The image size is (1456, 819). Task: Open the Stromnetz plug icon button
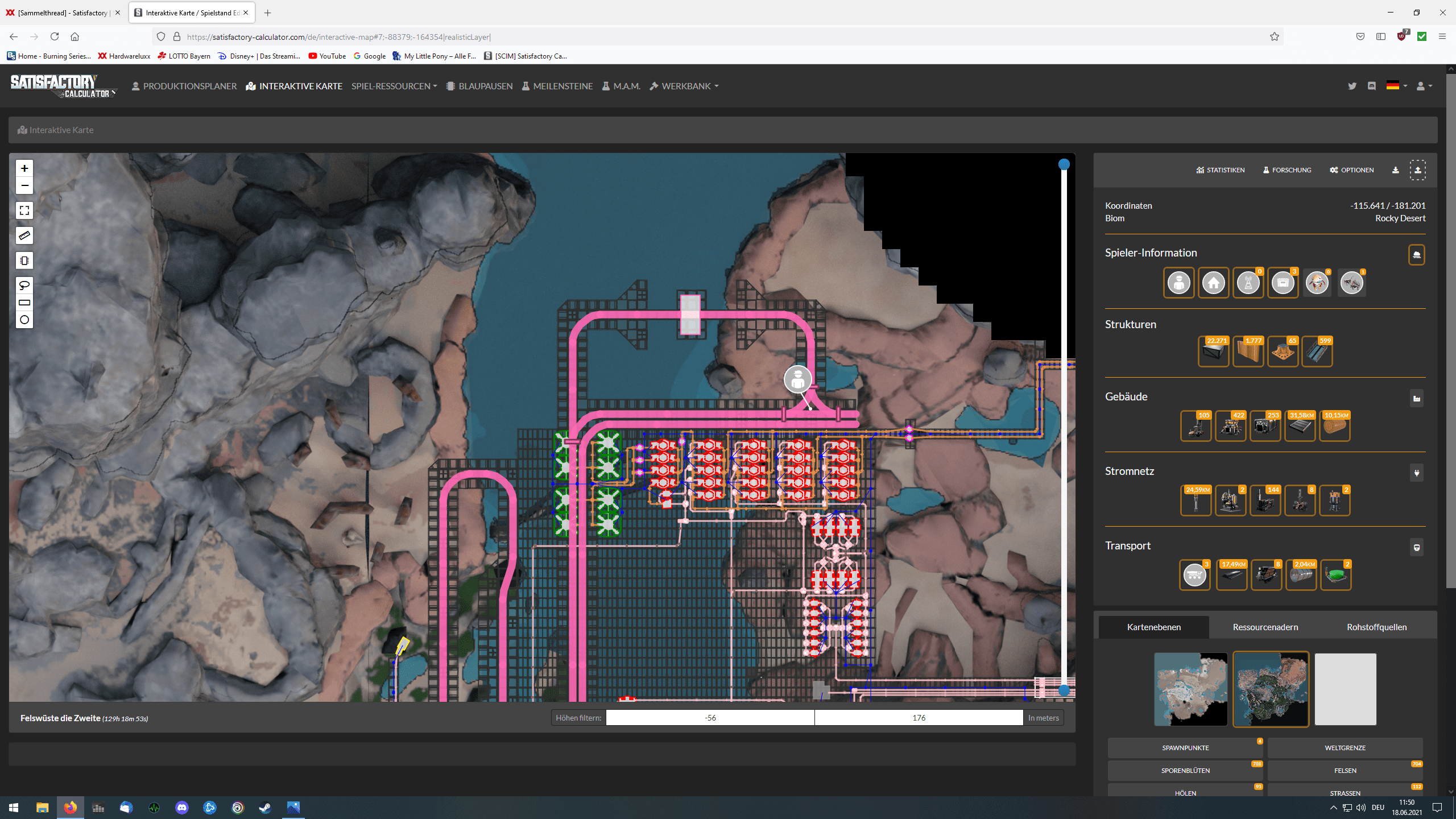1416,473
